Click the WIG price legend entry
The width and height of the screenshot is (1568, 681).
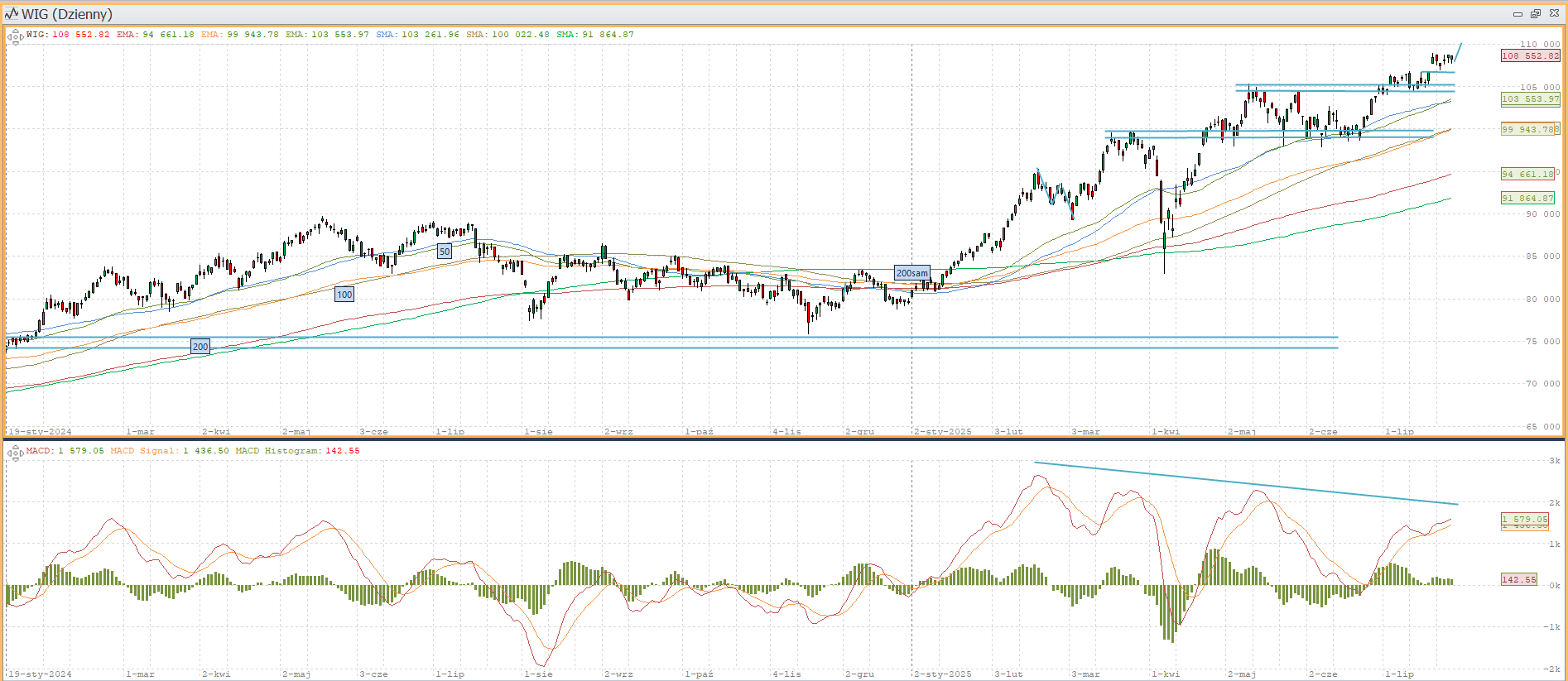coord(68,35)
